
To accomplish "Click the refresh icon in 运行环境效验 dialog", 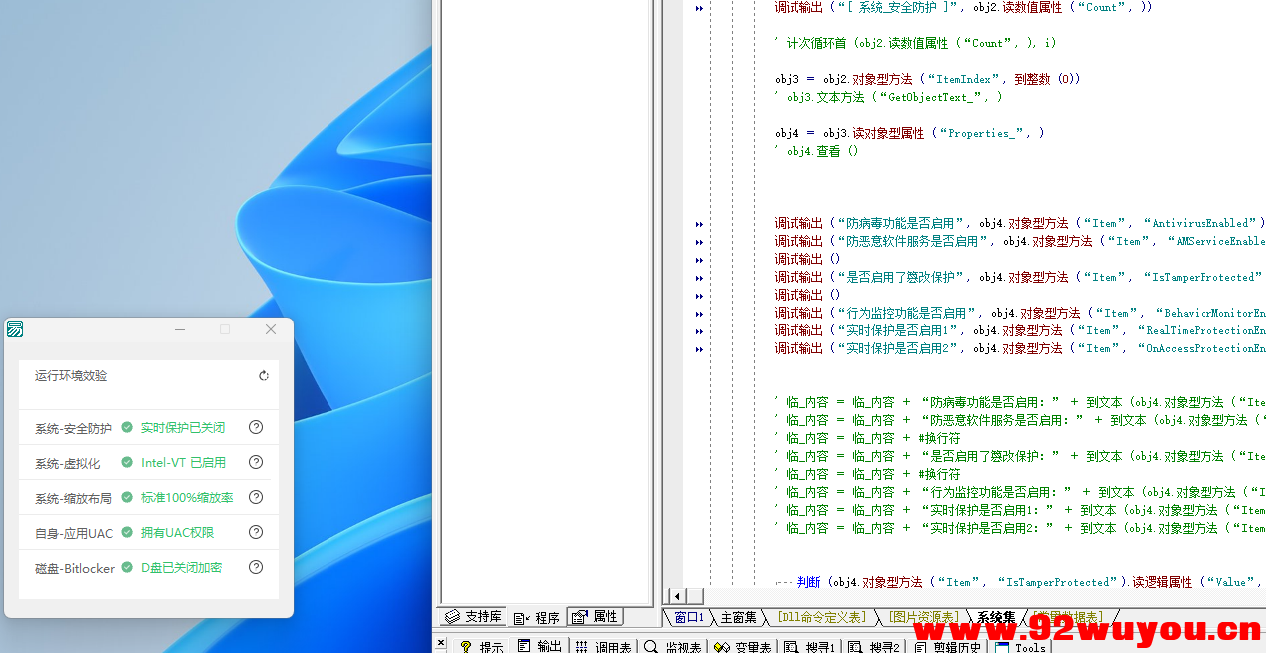I will point(263,375).
